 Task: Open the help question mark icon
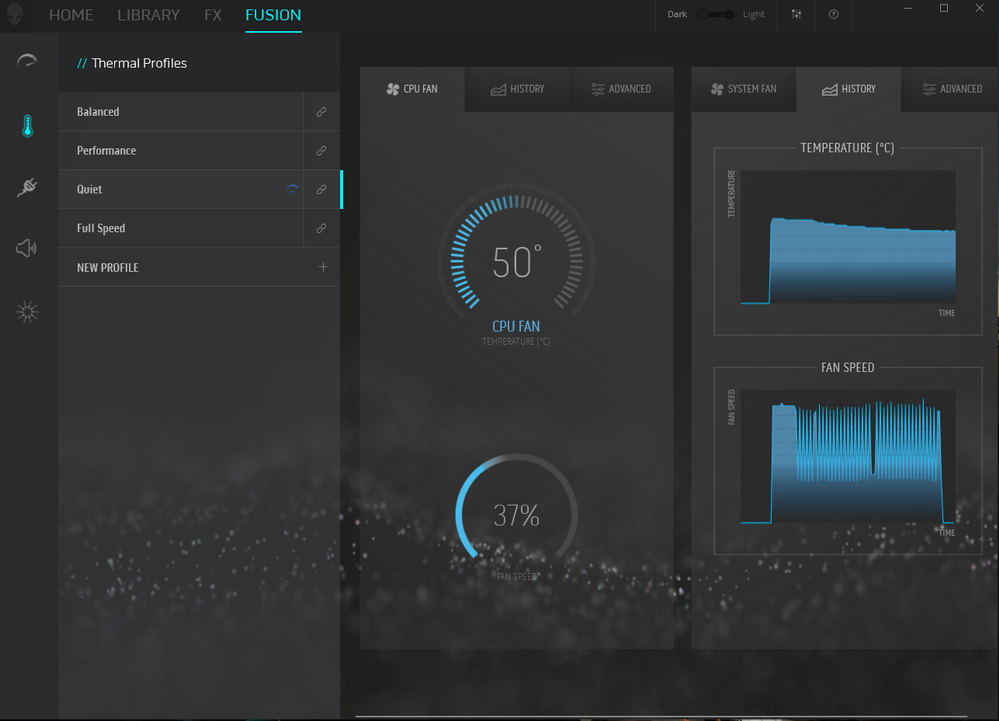(x=833, y=14)
